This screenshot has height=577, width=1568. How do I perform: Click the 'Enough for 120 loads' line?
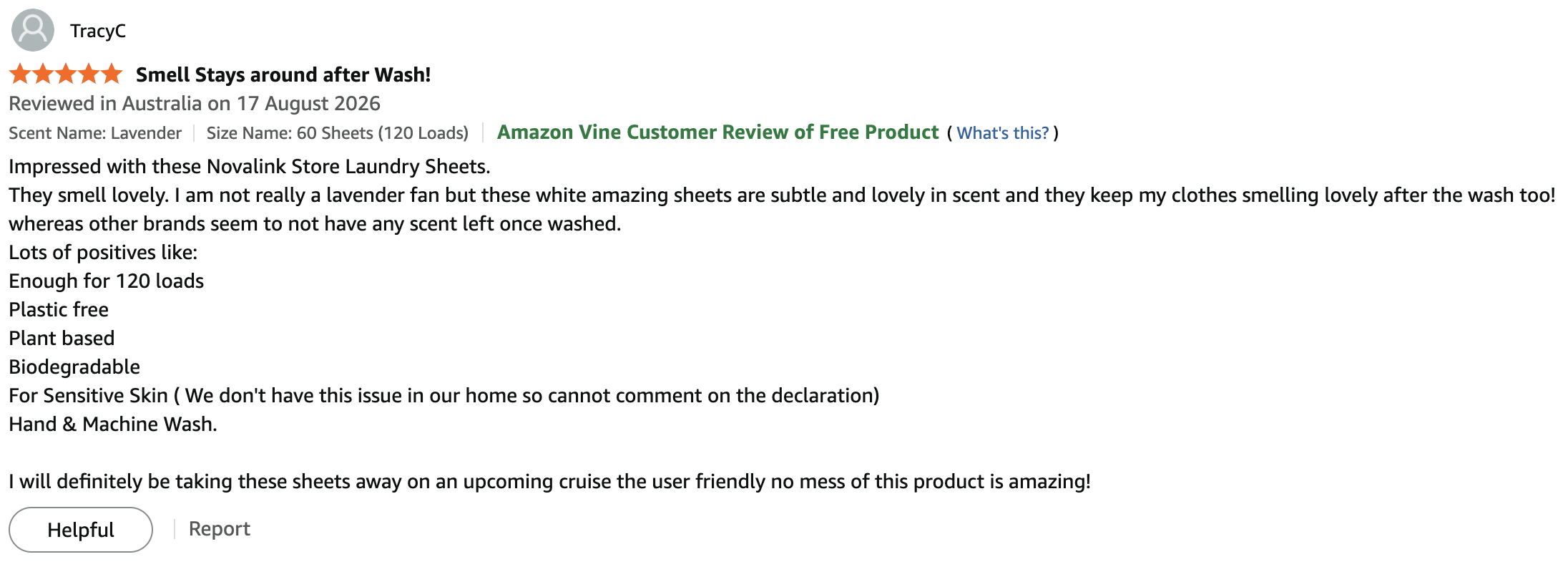click(x=107, y=281)
